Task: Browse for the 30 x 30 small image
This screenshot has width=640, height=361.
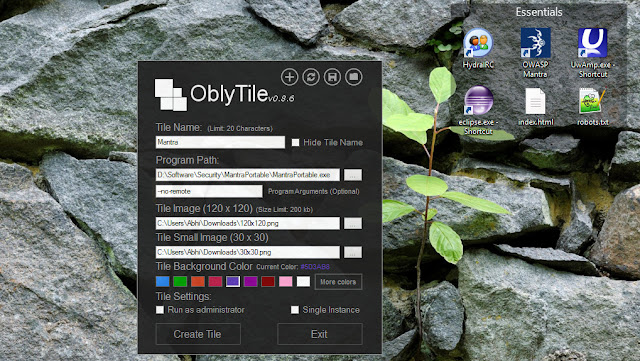Action: 353,252
